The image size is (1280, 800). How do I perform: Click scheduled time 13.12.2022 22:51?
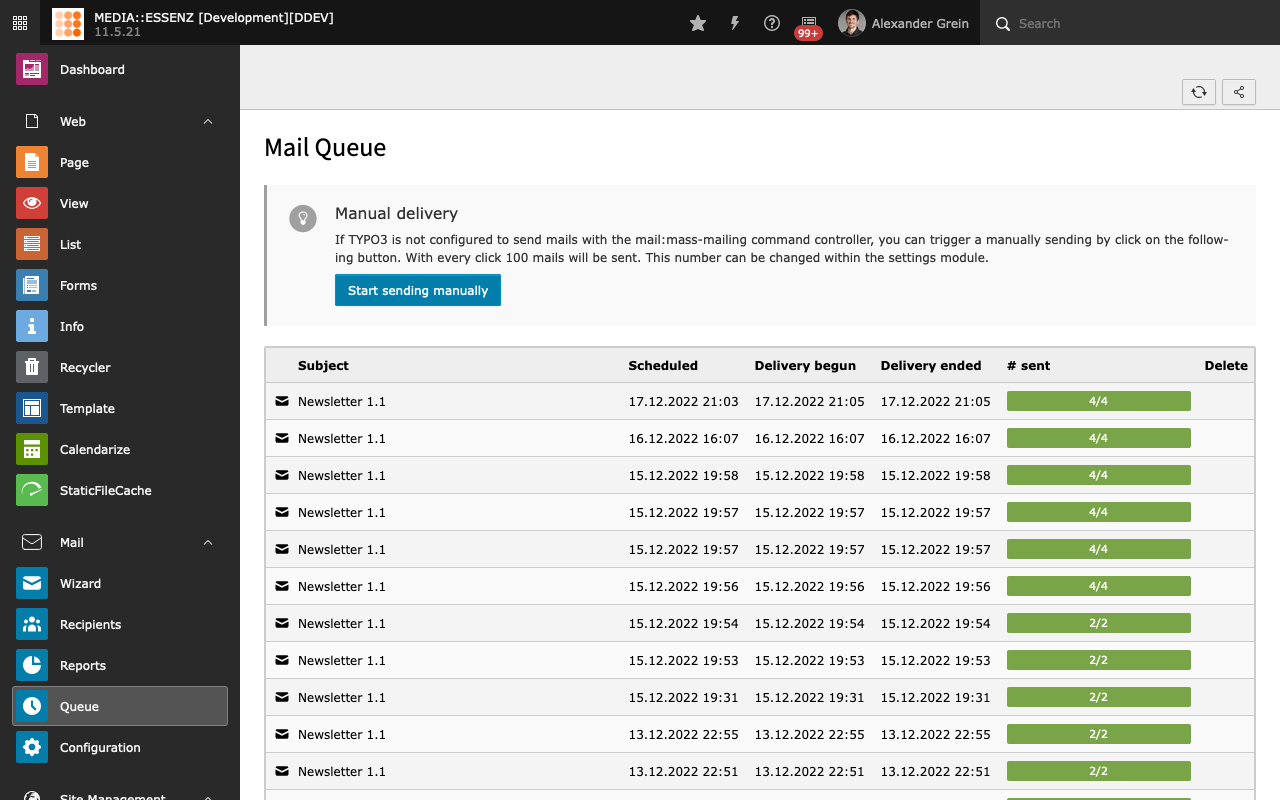click(683, 771)
